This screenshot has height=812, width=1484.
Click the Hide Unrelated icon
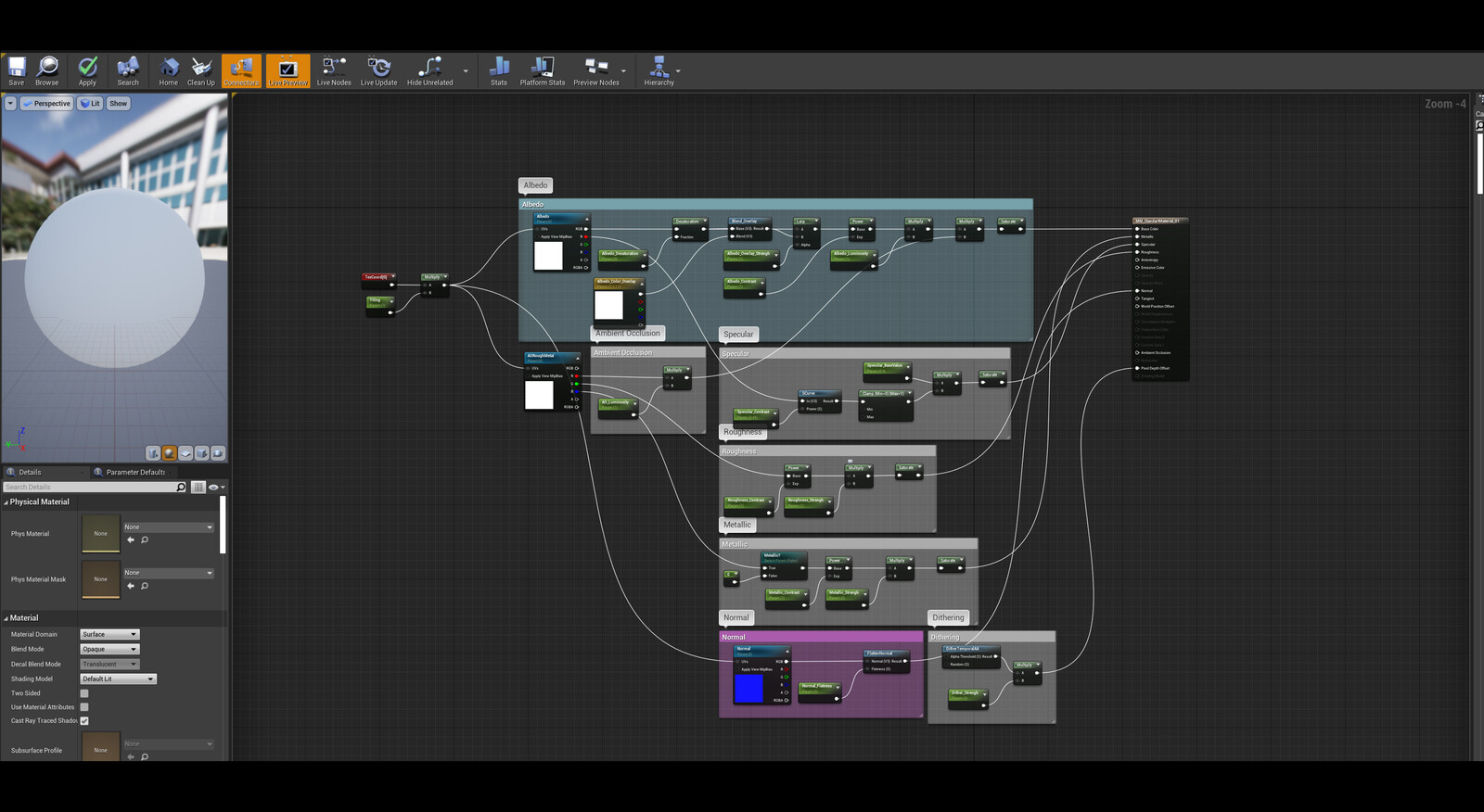429,70
